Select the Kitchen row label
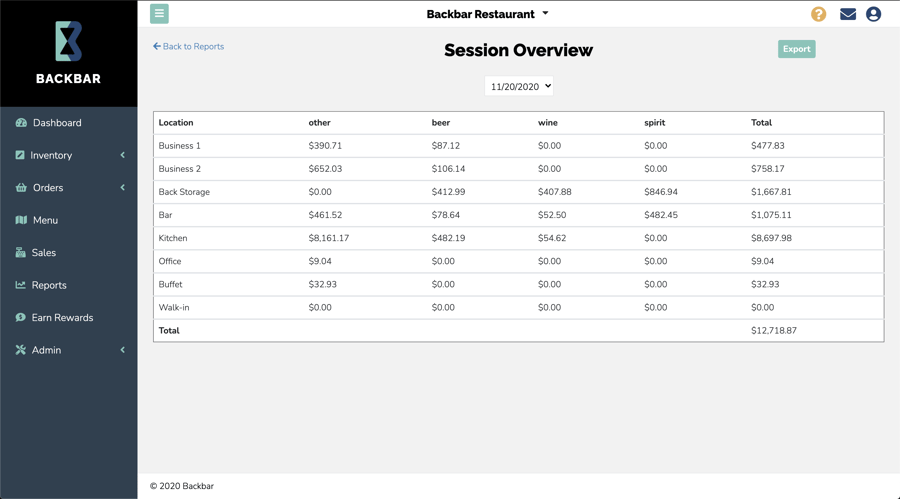The image size is (900, 499). pyautogui.click(x=173, y=238)
